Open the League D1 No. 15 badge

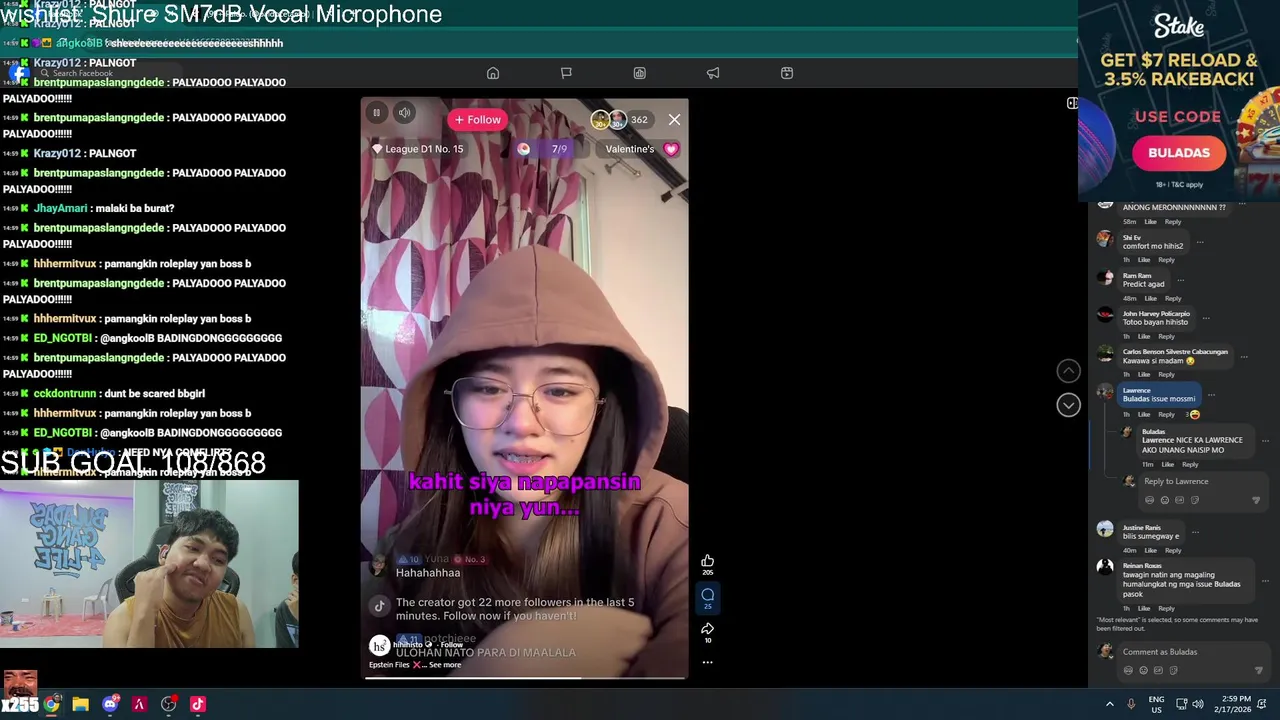(x=417, y=149)
